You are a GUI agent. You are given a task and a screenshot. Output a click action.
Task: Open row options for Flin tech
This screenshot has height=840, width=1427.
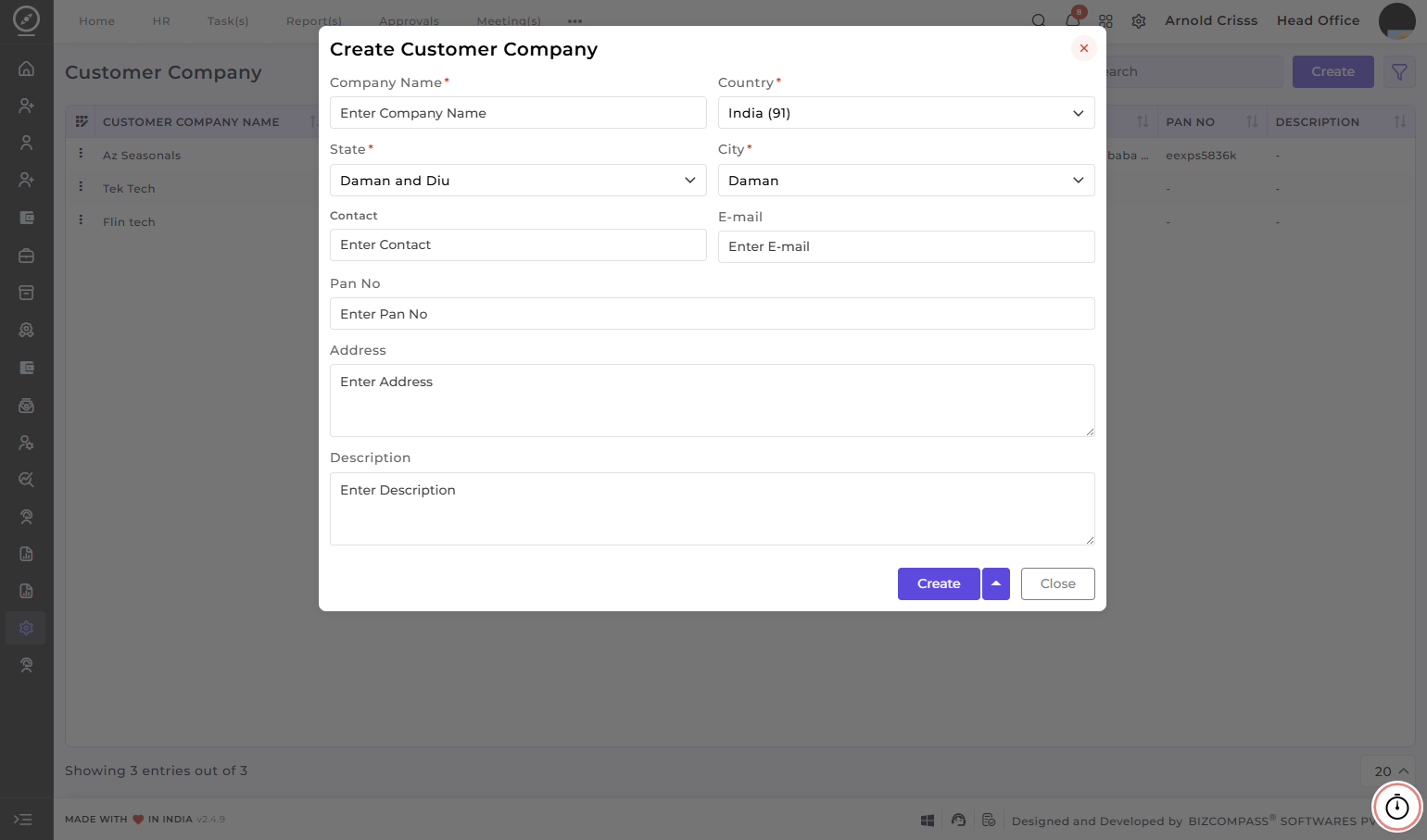pyautogui.click(x=81, y=219)
